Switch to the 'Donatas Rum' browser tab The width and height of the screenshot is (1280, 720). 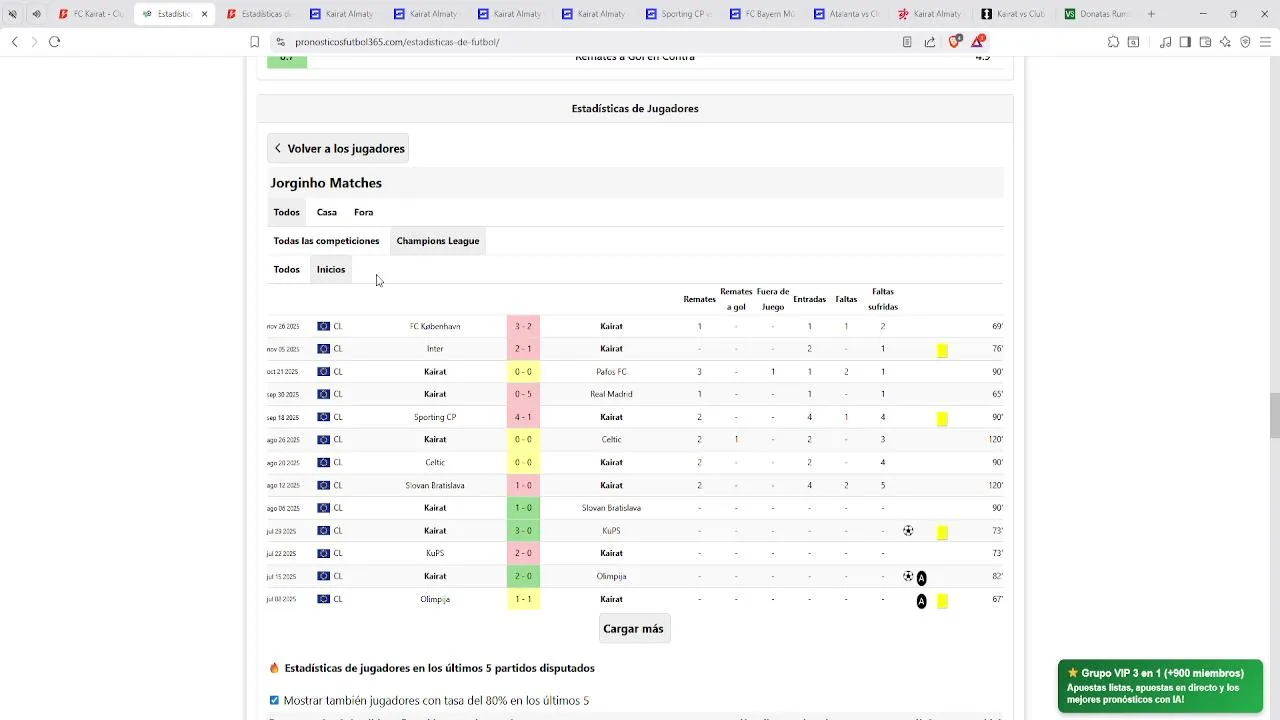point(1098,14)
